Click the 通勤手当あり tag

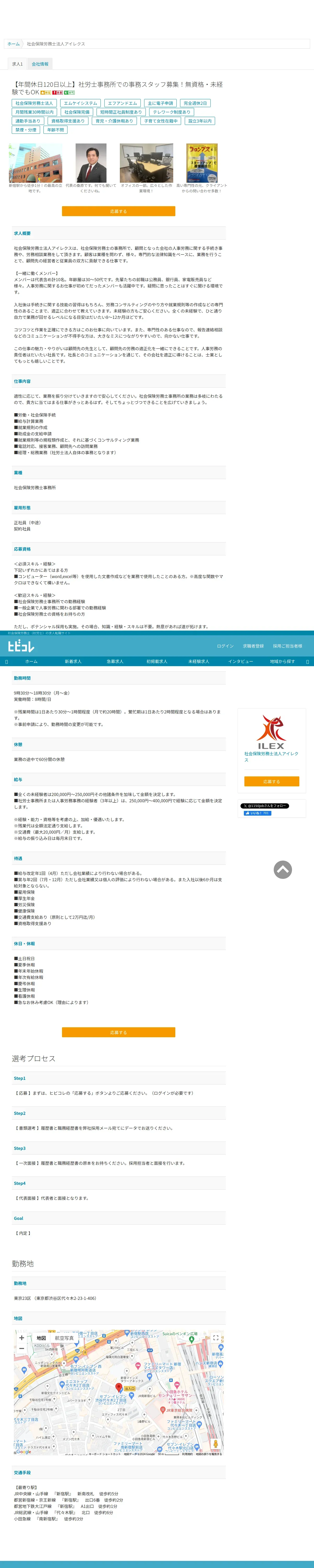(28, 121)
